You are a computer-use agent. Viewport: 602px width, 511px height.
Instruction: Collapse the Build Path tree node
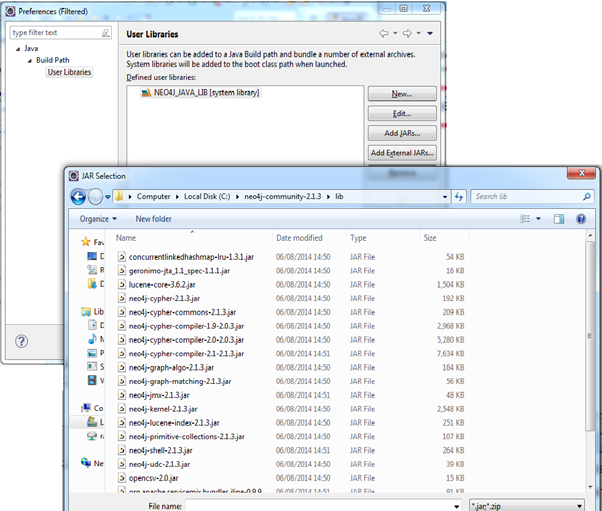[30, 61]
